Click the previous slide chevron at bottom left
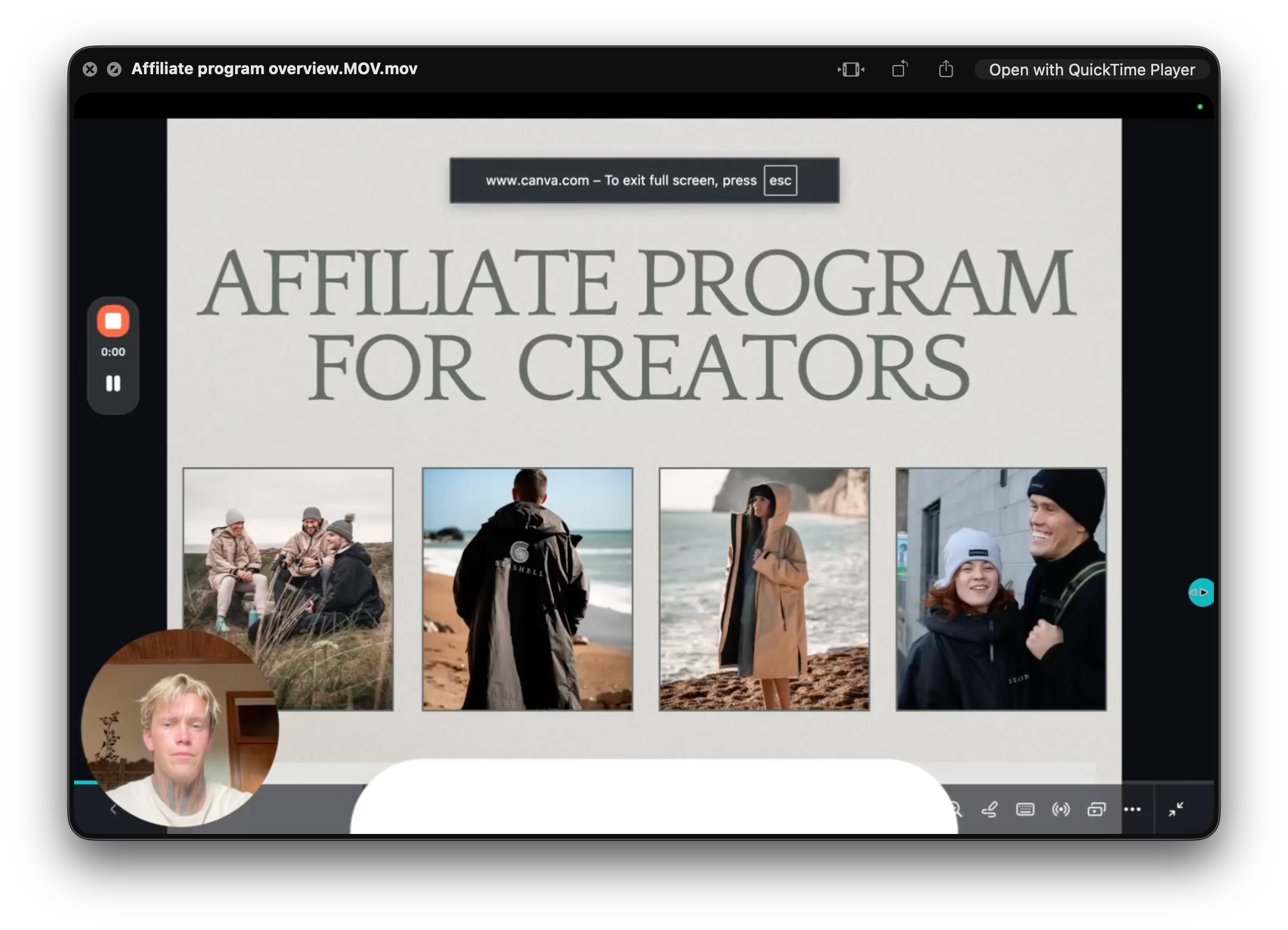The image size is (1288, 930). tap(113, 809)
